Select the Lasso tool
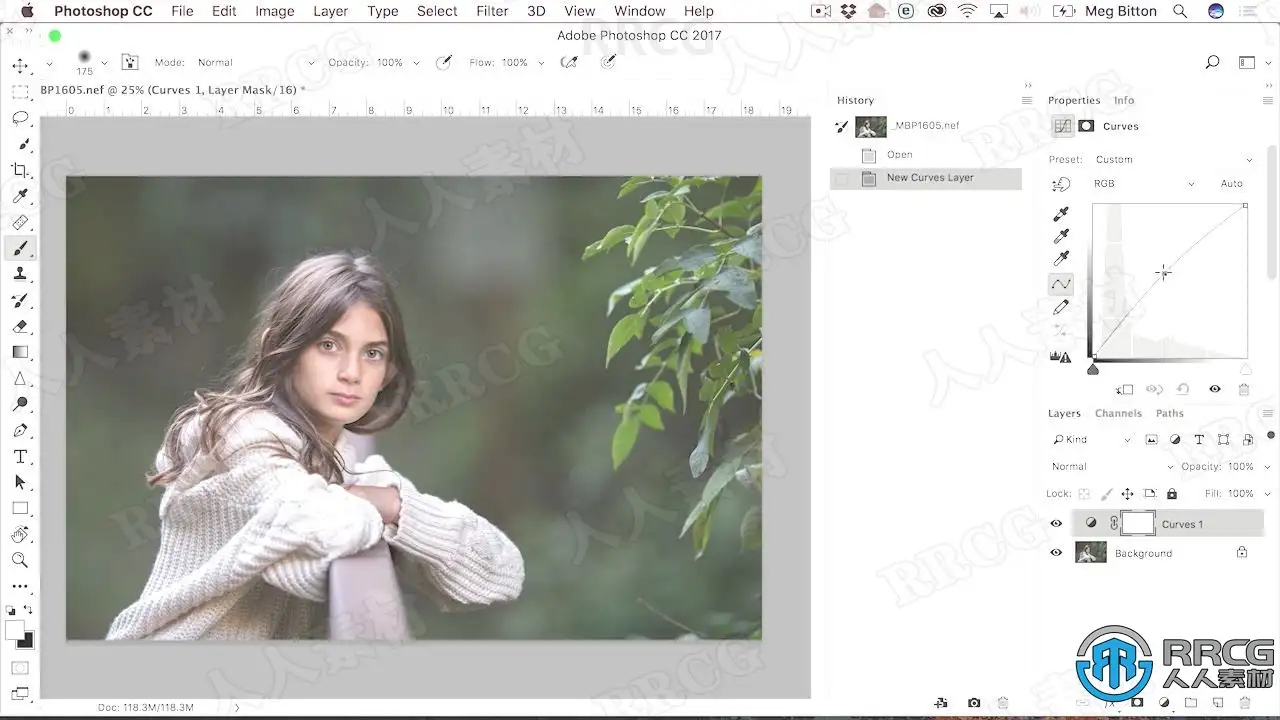The image size is (1280, 720). pyautogui.click(x=20, y=118)
